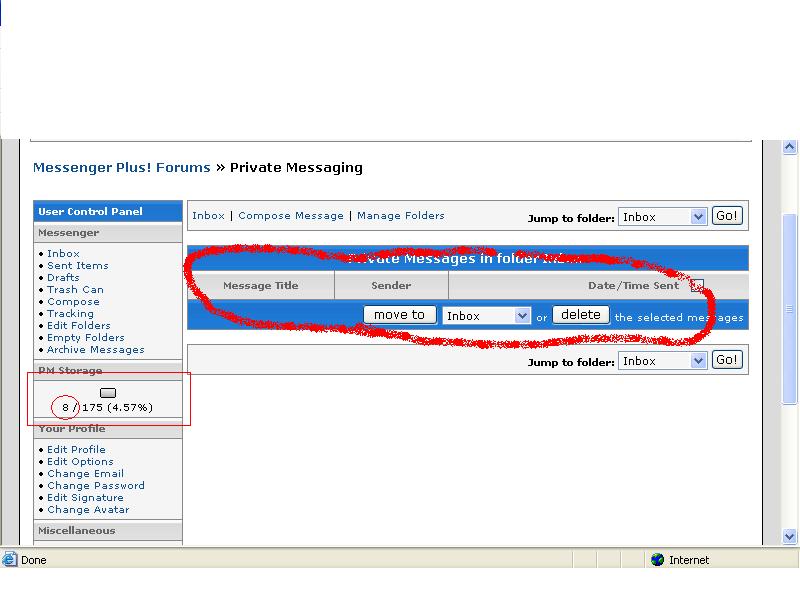Open Manage Folders in the top navigation
The width and height of the screenshot is (800, 600).
click(x=400, y=216)
